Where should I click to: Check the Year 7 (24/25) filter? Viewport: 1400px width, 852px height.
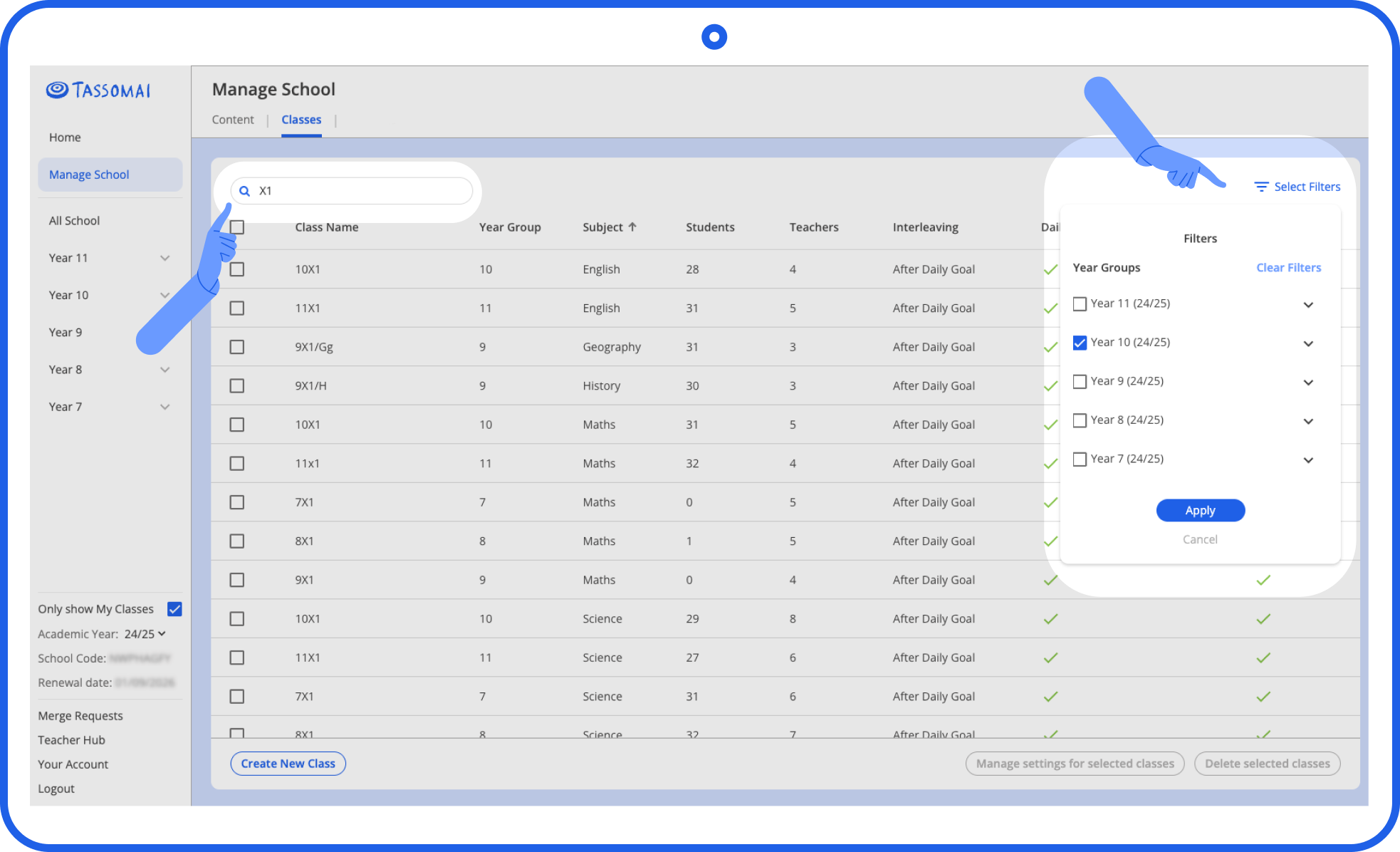click(x=1080, y=459)
